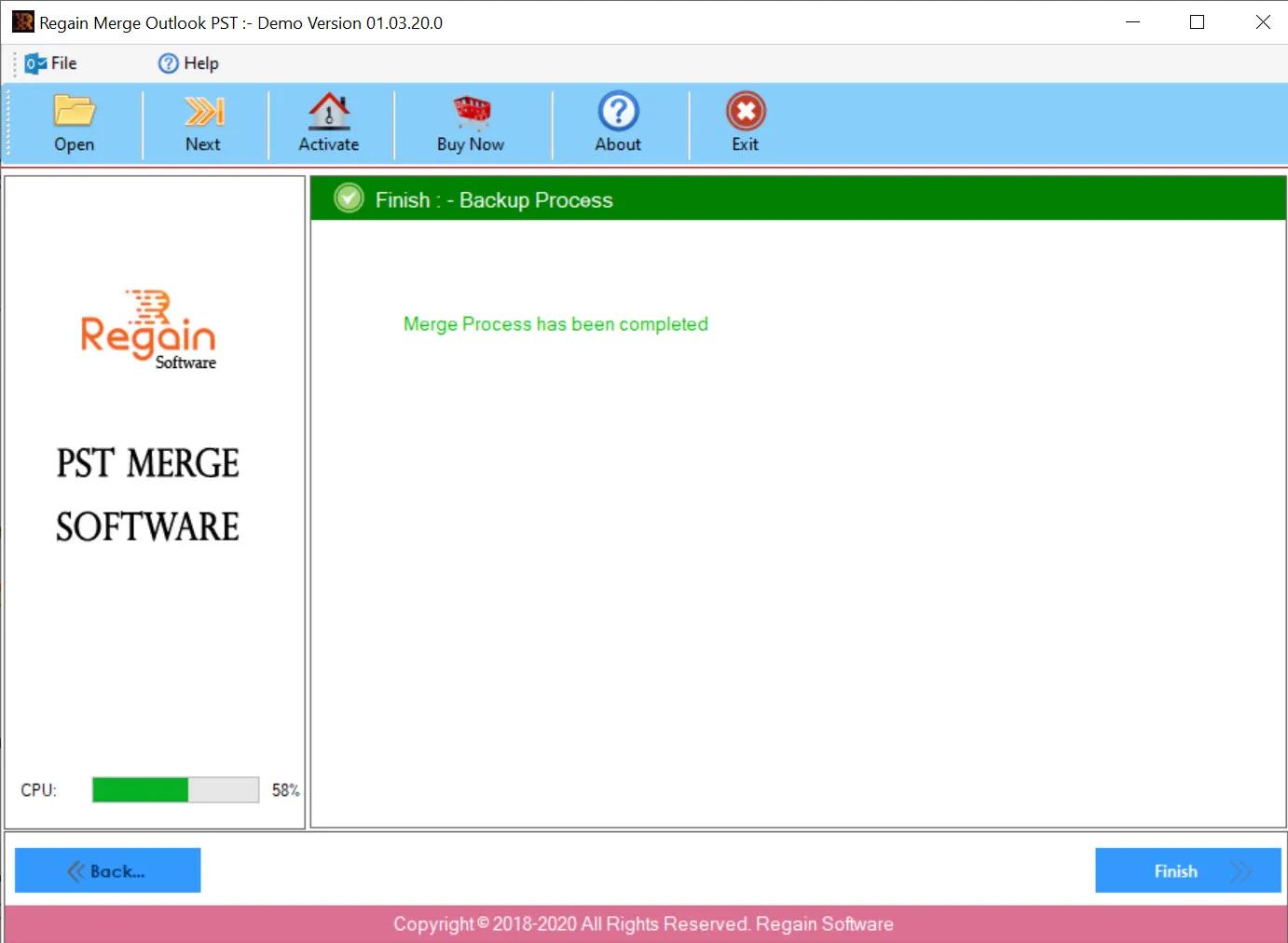This screenshot has width=1288, height=943.
Task: Click the Buy Now shopping cart icon
Action: click(x=472, y=111)
